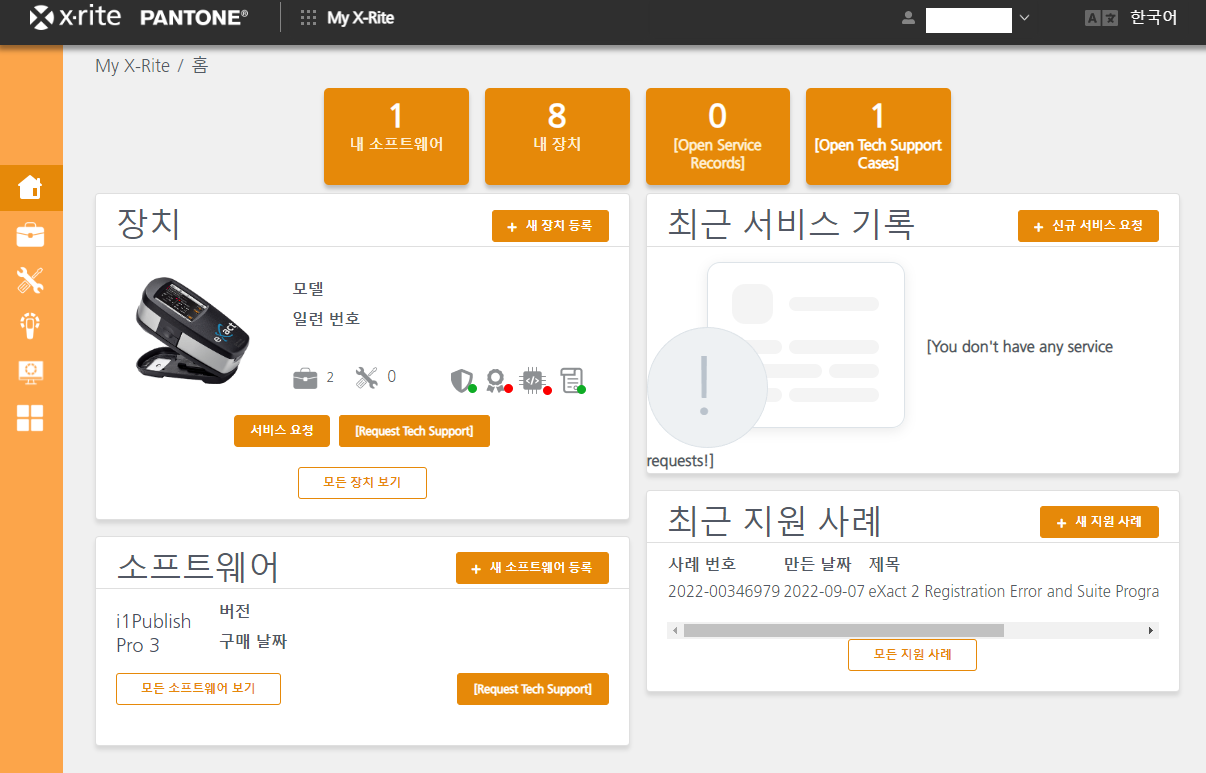Click 모든 소프트웨어 보기 button
The image size is (1206, 773).
[198, 689]
